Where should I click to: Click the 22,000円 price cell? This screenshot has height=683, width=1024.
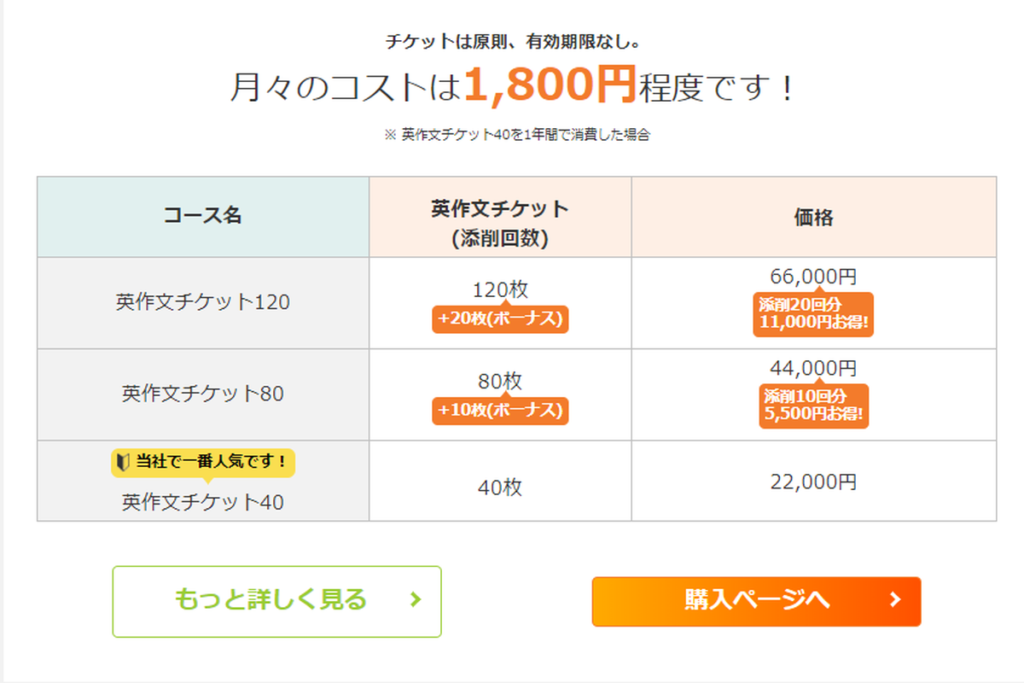click(x=813, y=482)
